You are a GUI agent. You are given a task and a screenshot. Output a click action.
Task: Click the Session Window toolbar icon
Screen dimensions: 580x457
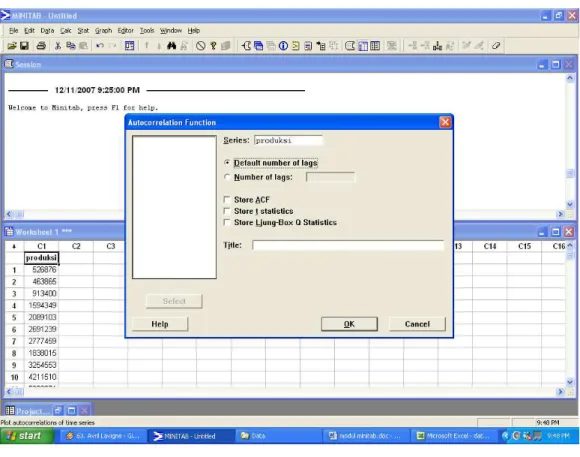[x=246, y=46]
